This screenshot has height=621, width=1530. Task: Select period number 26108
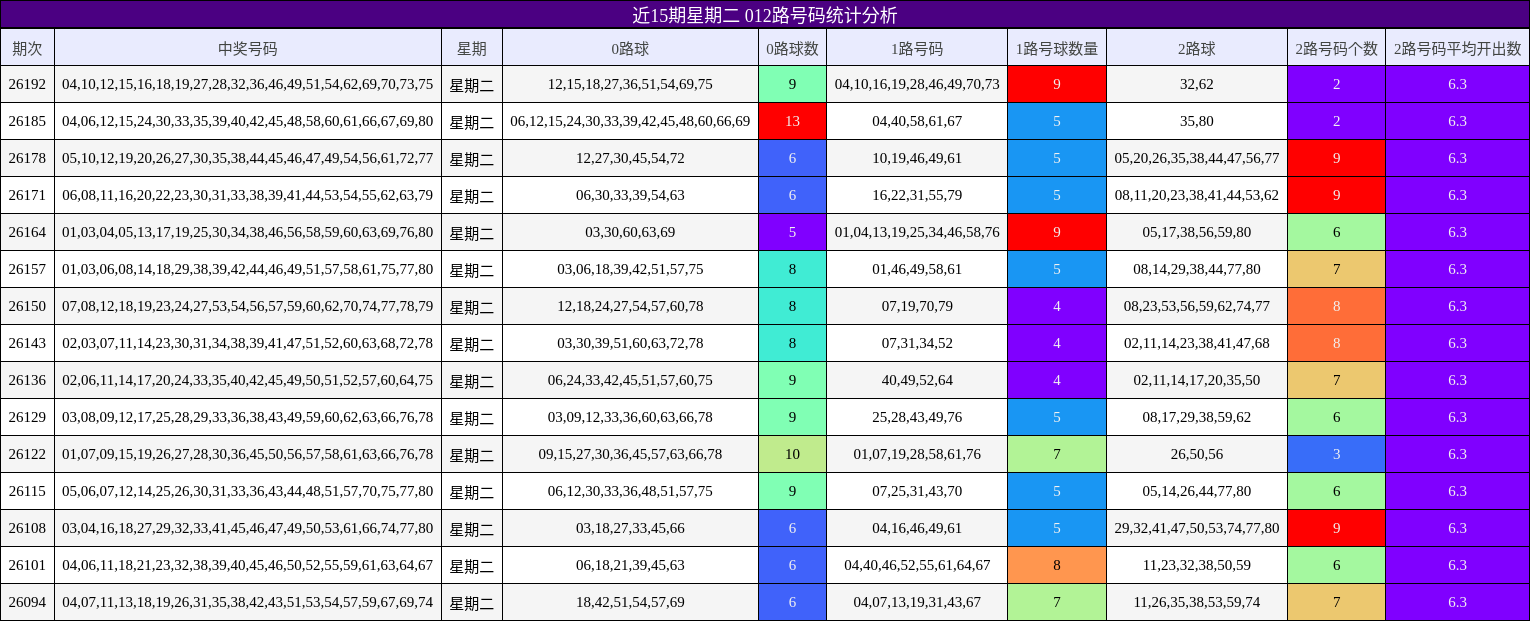tap(27, 528)
